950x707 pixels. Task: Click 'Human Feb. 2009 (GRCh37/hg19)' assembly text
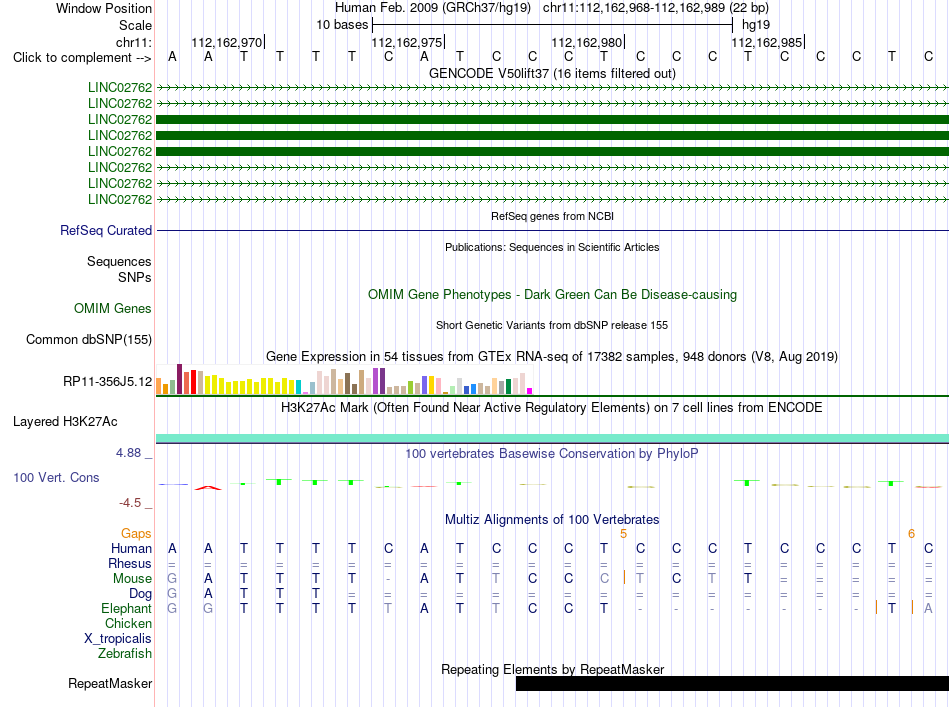[x=433, y=8]
